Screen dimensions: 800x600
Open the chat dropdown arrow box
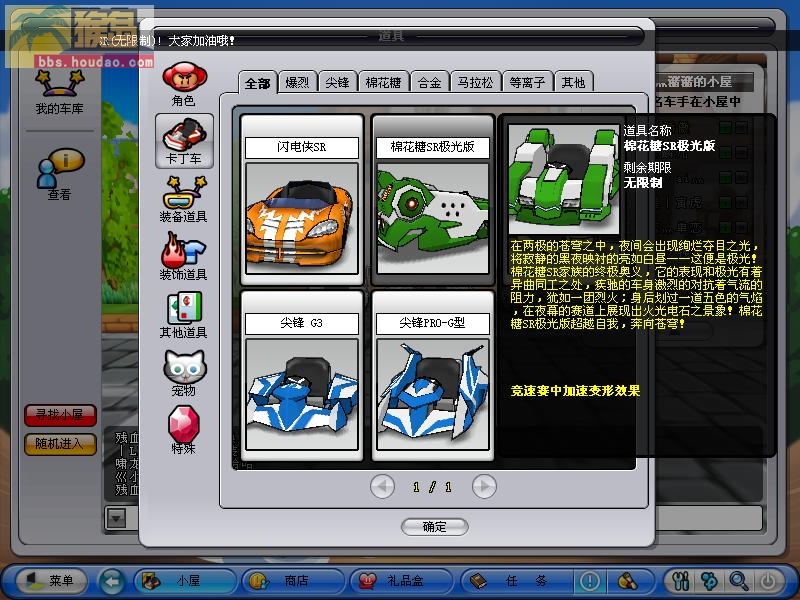tap(117, 519)
